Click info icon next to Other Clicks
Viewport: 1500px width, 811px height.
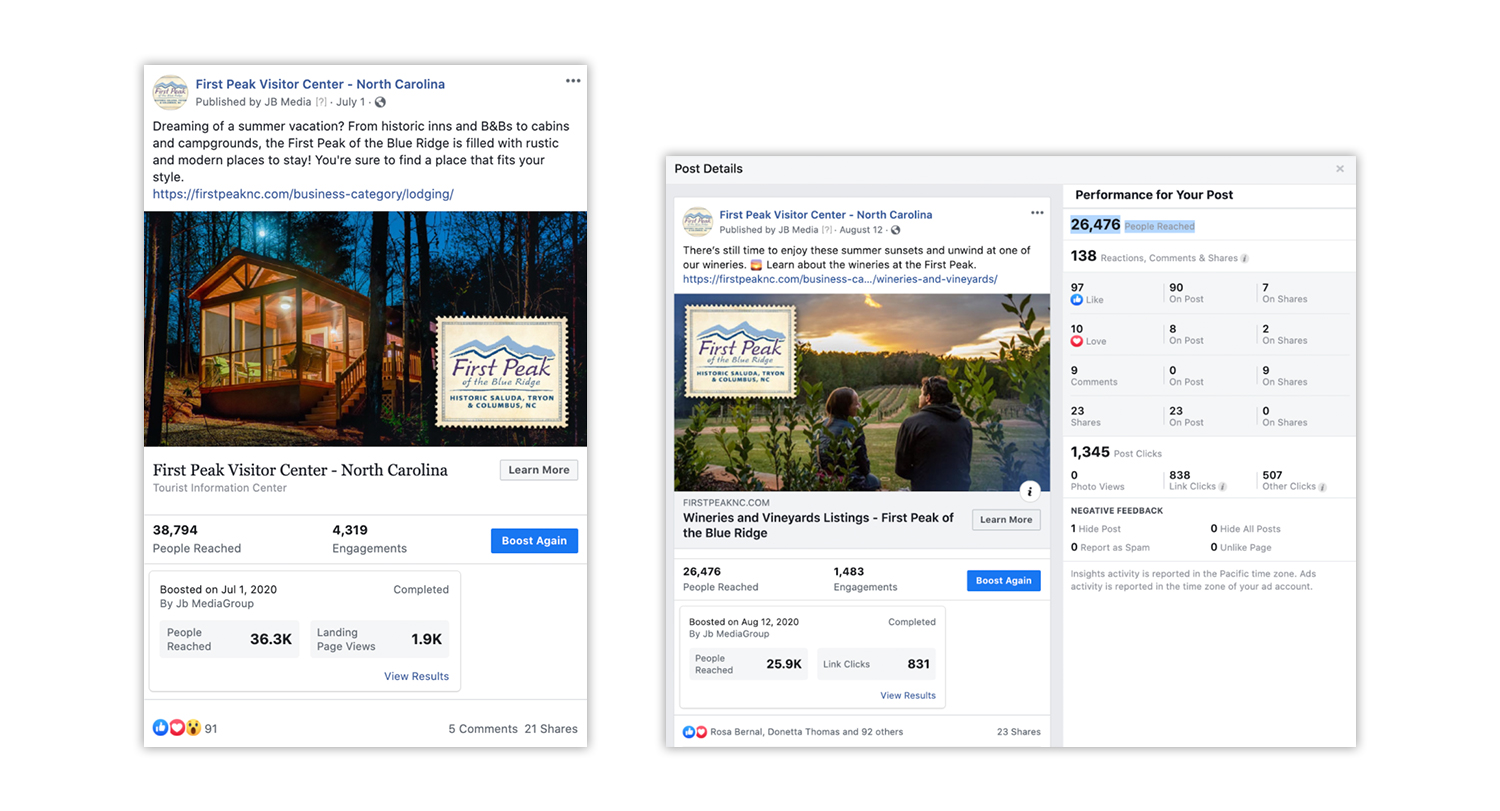1323,487
